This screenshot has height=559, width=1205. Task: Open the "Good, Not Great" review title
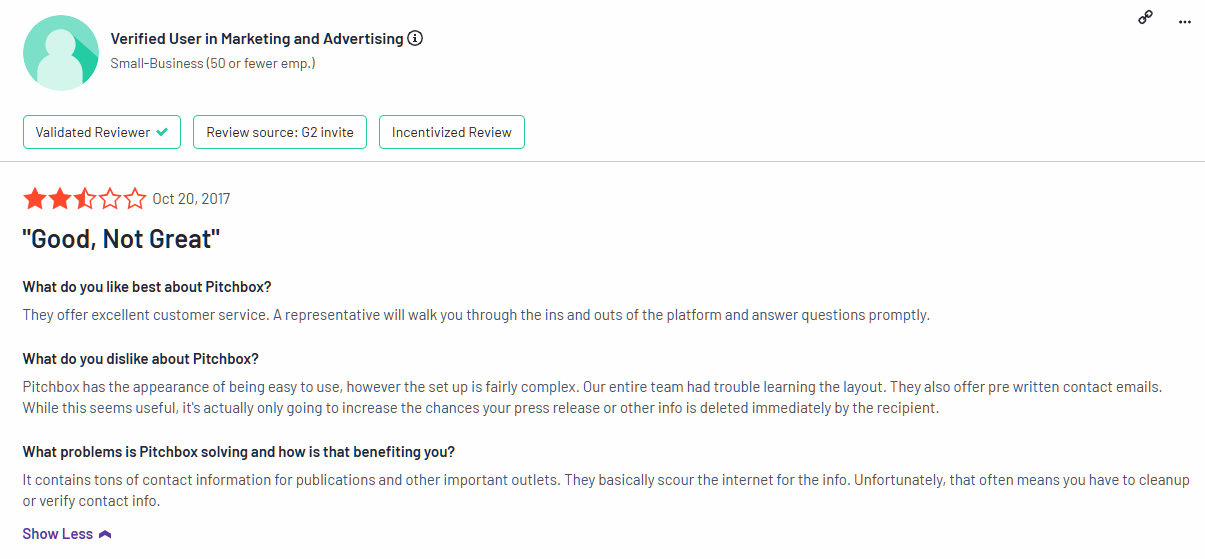tap(121, 239)
